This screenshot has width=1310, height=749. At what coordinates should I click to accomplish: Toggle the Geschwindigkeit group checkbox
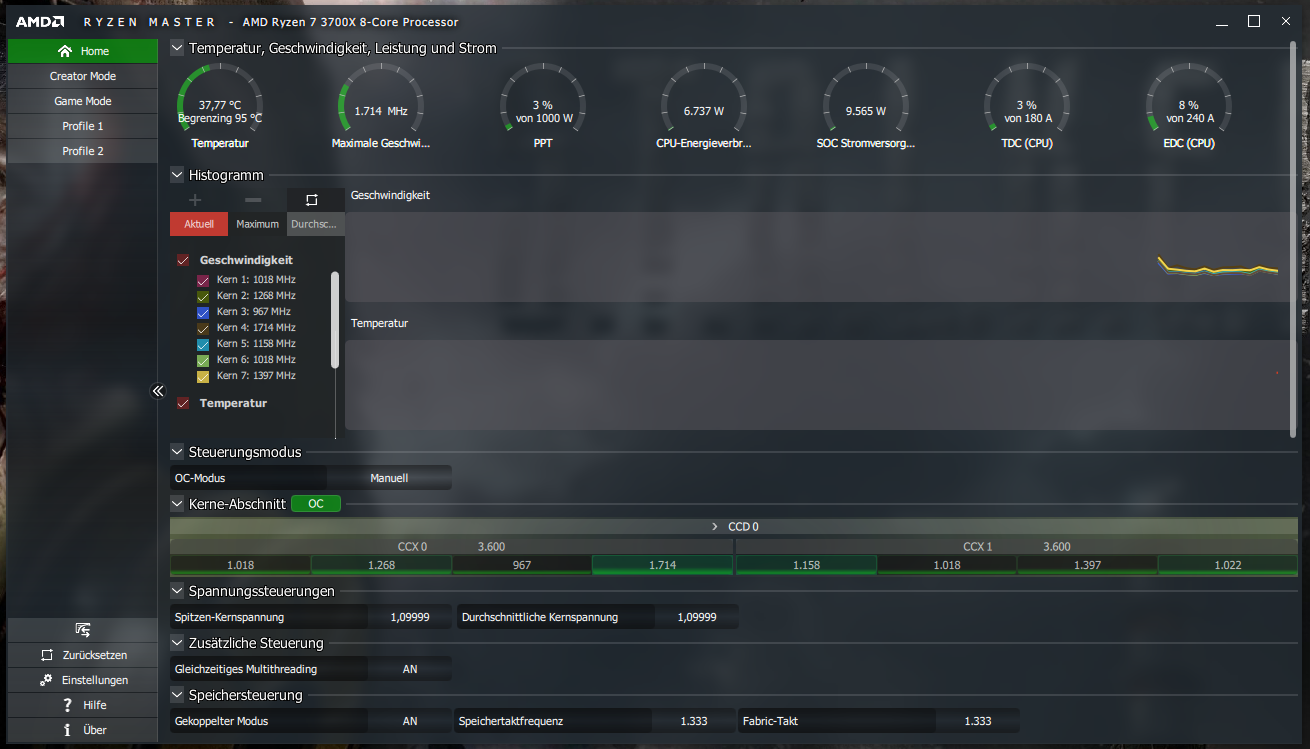[x=183, y=260]
